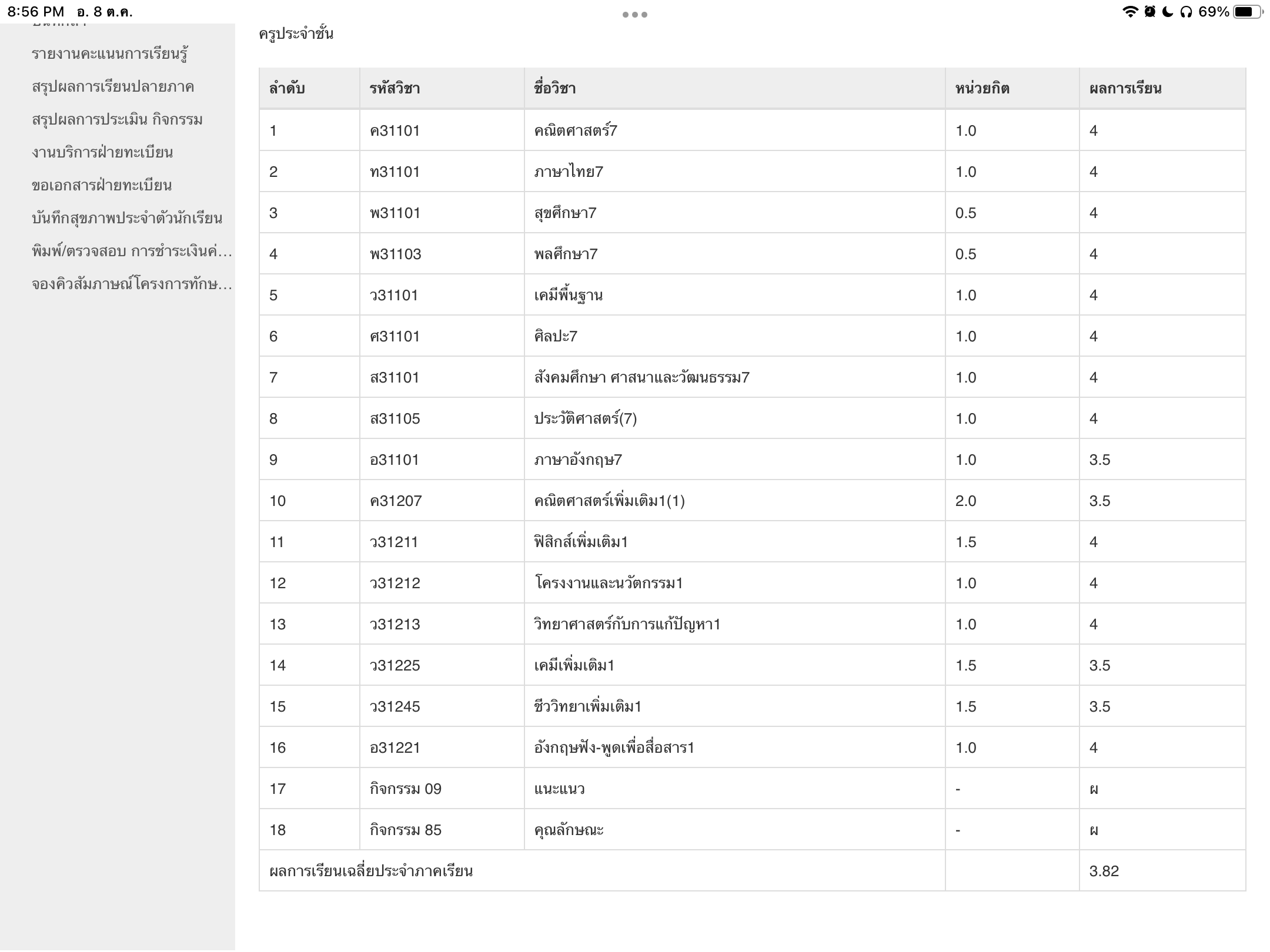
Task: Select course code พ31103
Action: click(395, 254)
